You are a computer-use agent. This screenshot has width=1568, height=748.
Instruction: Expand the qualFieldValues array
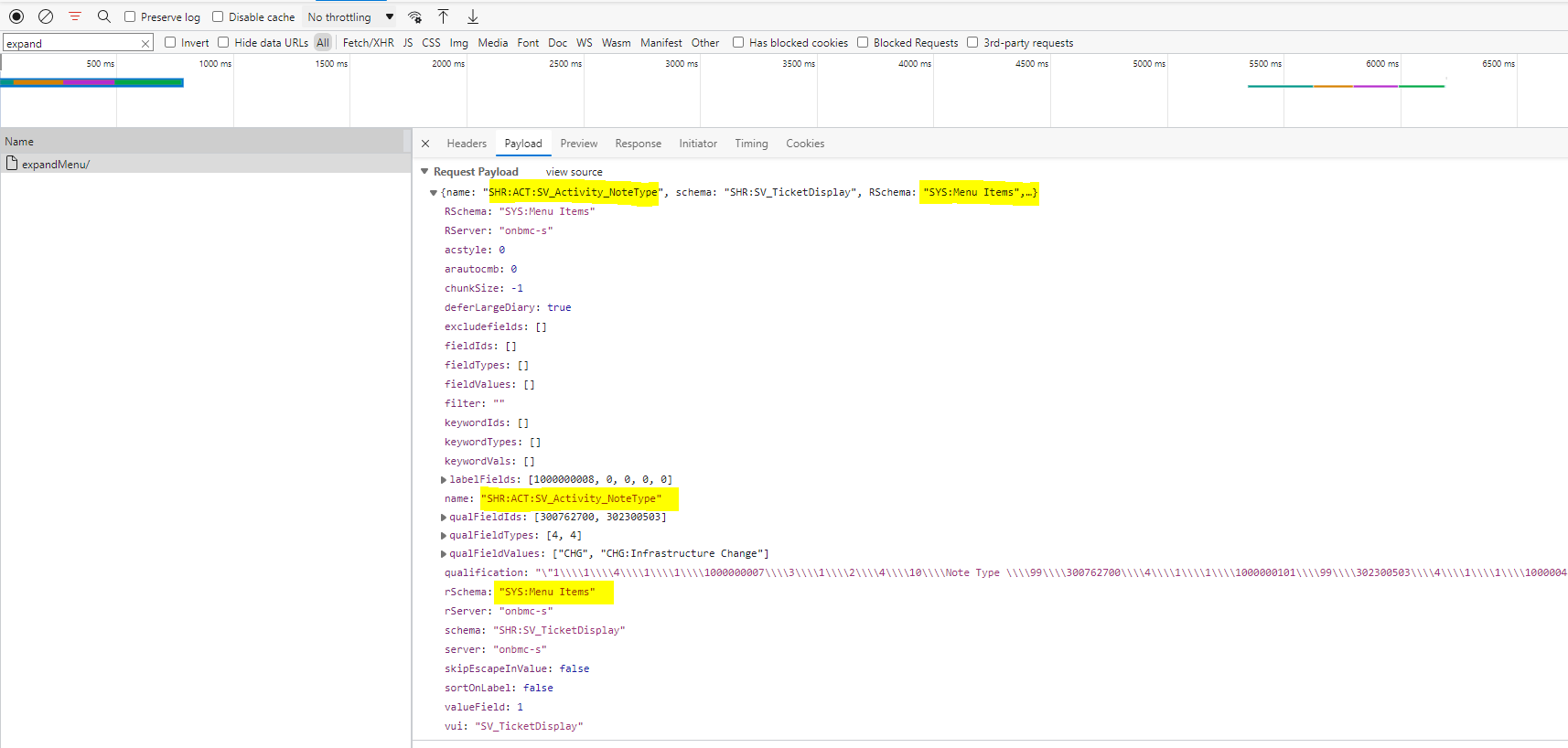pyautogui.click(x=444, y=554)
